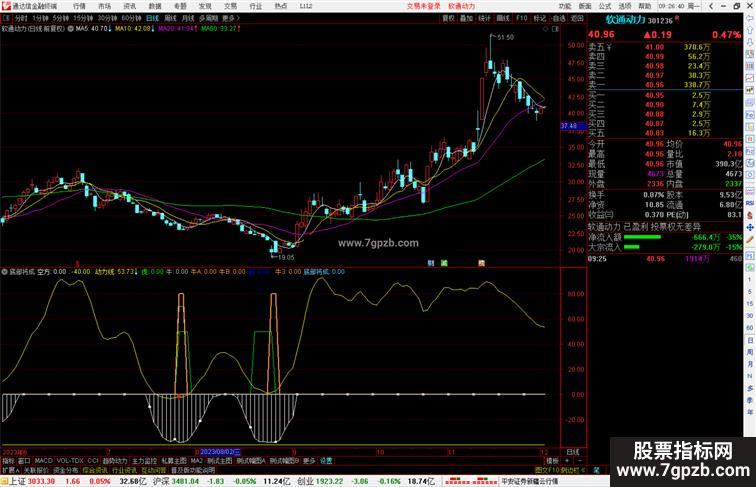The image size is (756, 487).
Task: Click the 创业 index value 1923.22
Action: (330, 481)
